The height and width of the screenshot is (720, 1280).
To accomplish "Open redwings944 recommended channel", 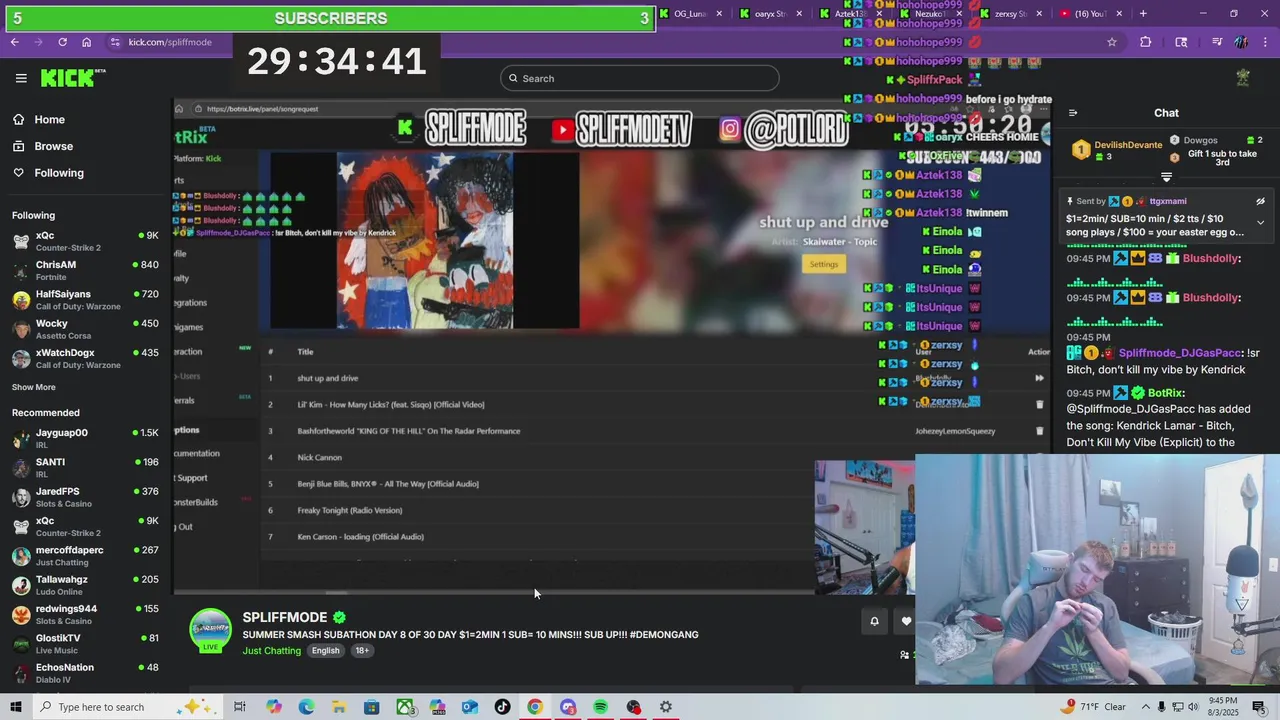I will [86, 614].
